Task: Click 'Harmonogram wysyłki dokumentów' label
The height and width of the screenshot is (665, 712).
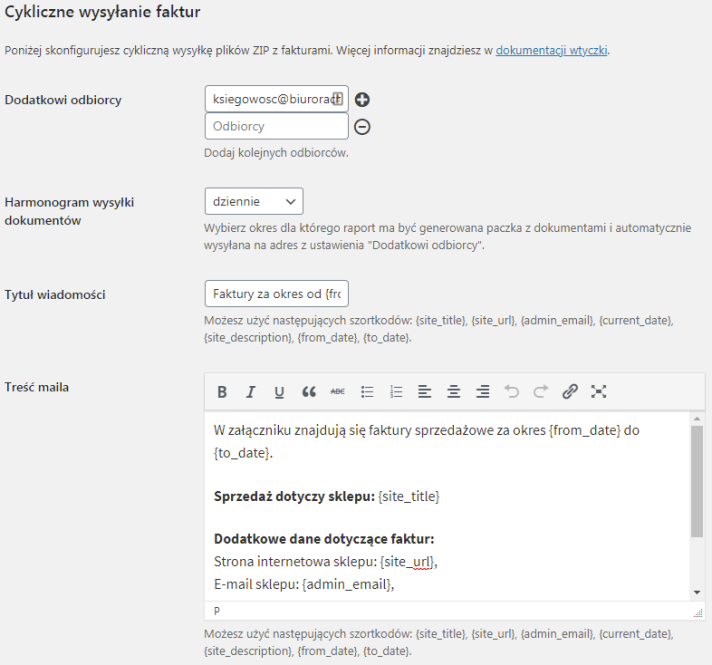Action: 69,211
